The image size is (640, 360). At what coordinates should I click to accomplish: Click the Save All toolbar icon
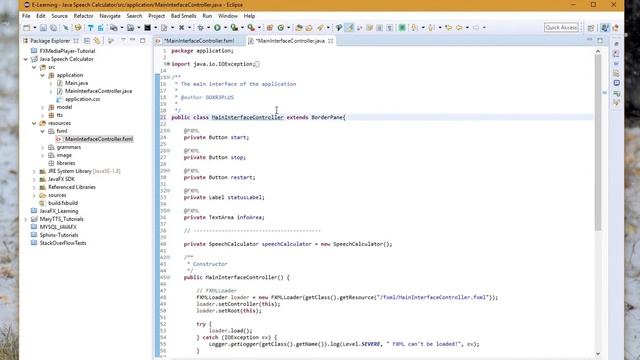53,28
